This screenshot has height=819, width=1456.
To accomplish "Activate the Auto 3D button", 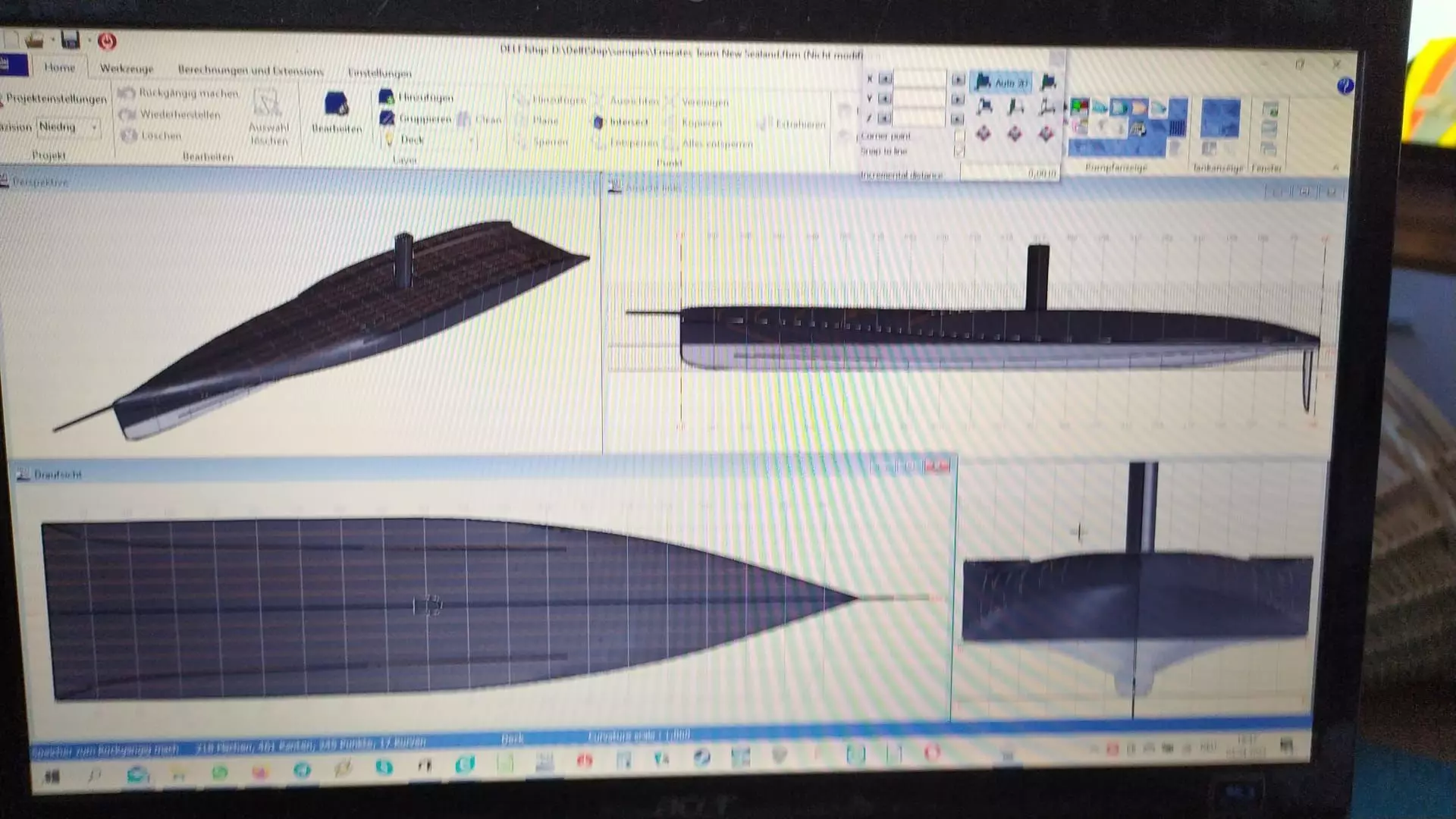I will click(1001, 82).
